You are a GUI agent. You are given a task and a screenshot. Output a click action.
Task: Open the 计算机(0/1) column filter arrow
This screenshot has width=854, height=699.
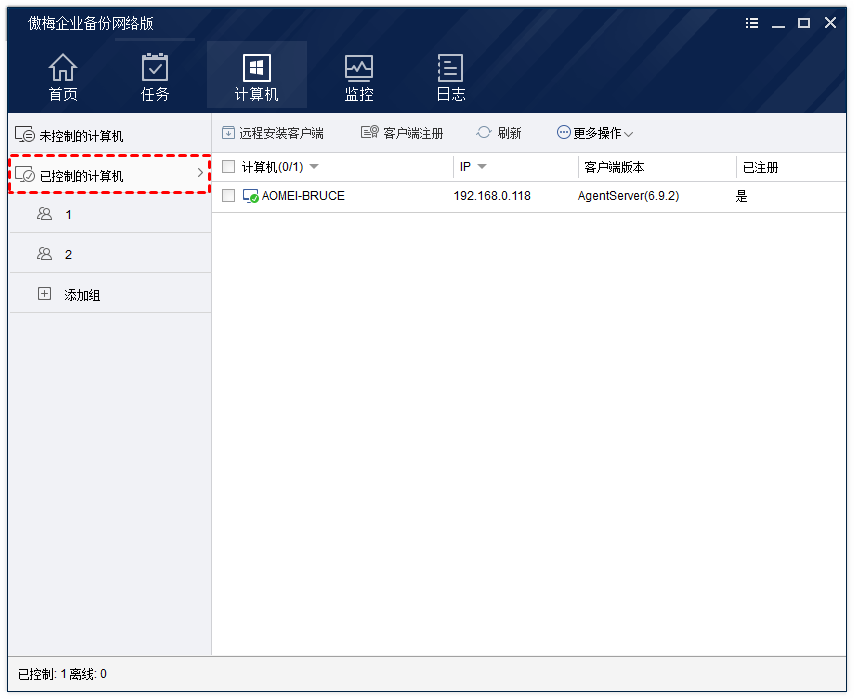[314, 167]
